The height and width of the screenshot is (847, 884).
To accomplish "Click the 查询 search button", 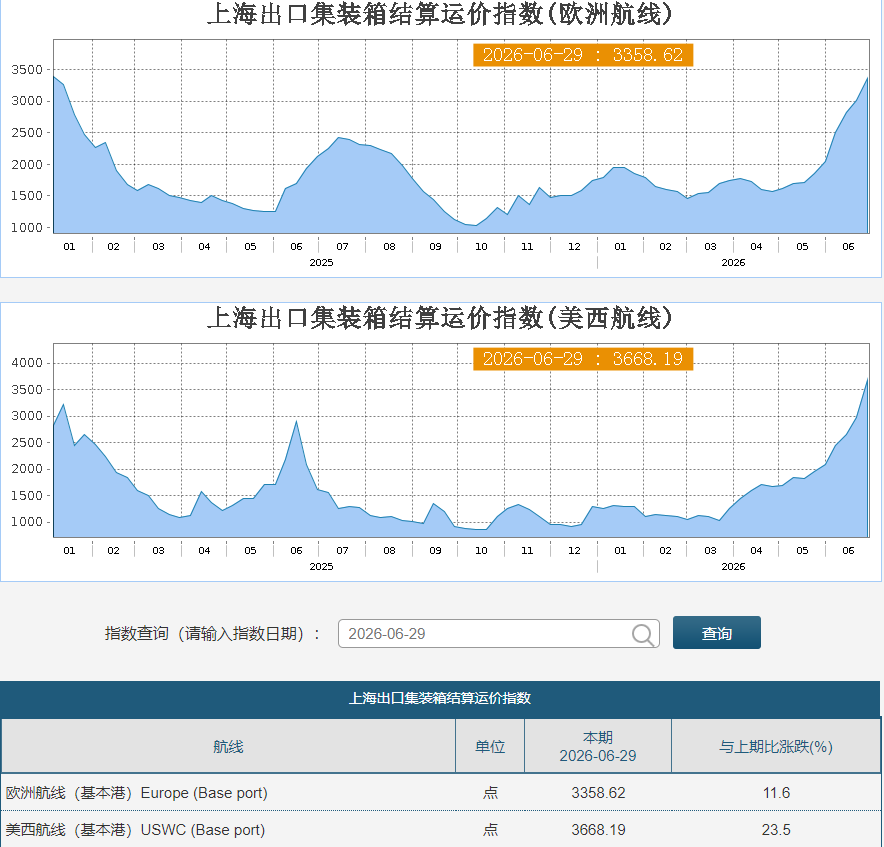I will (717, 633).
